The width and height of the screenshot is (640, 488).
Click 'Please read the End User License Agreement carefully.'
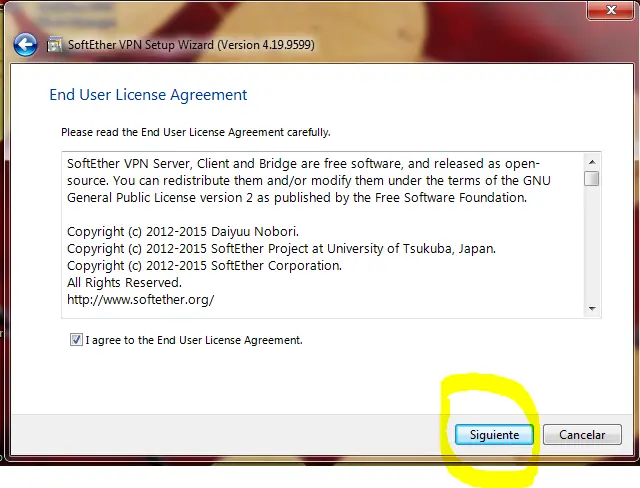(x=196, y=132)
